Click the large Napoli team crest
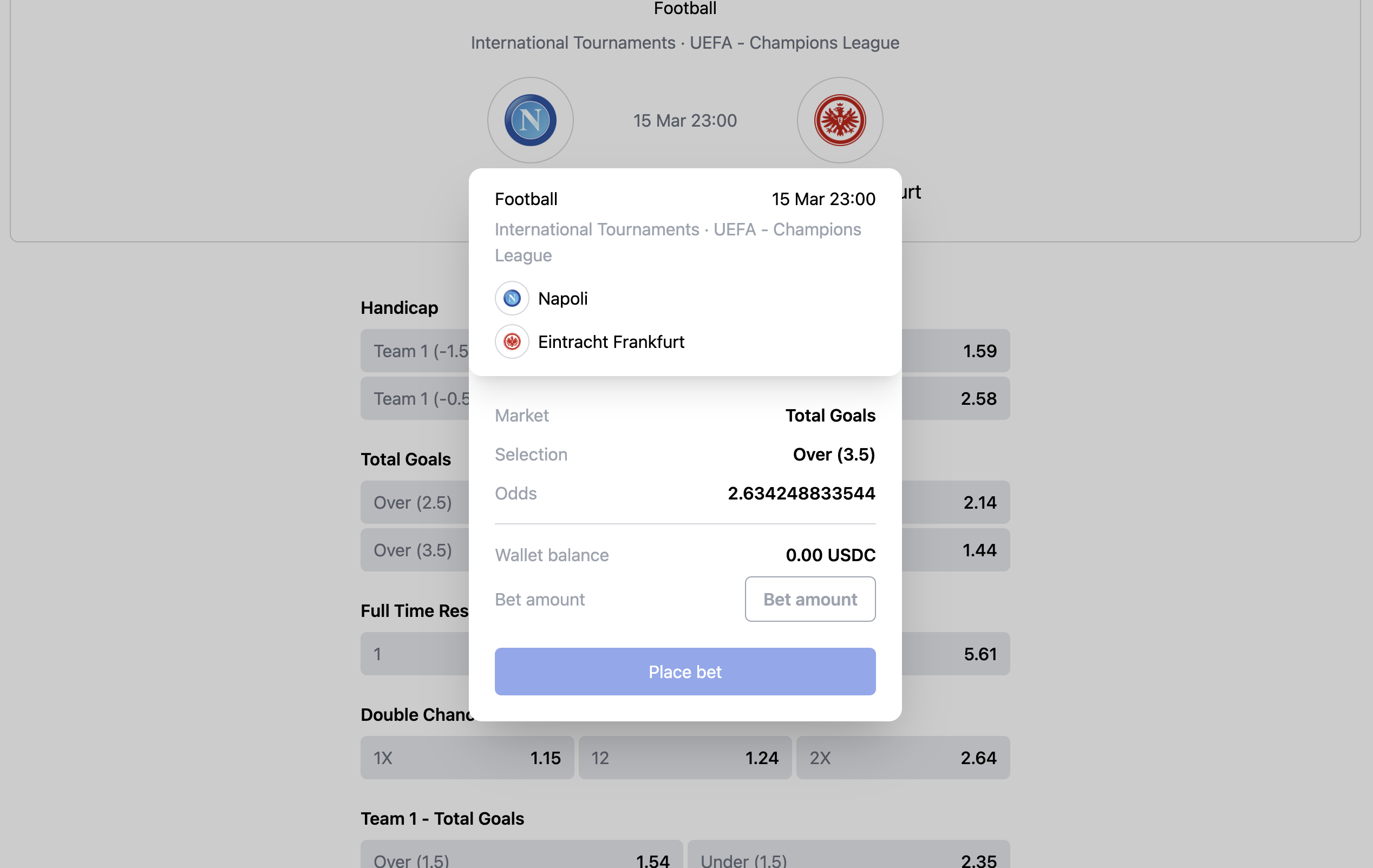This screenshot has height=868, width=1373. 530,120
